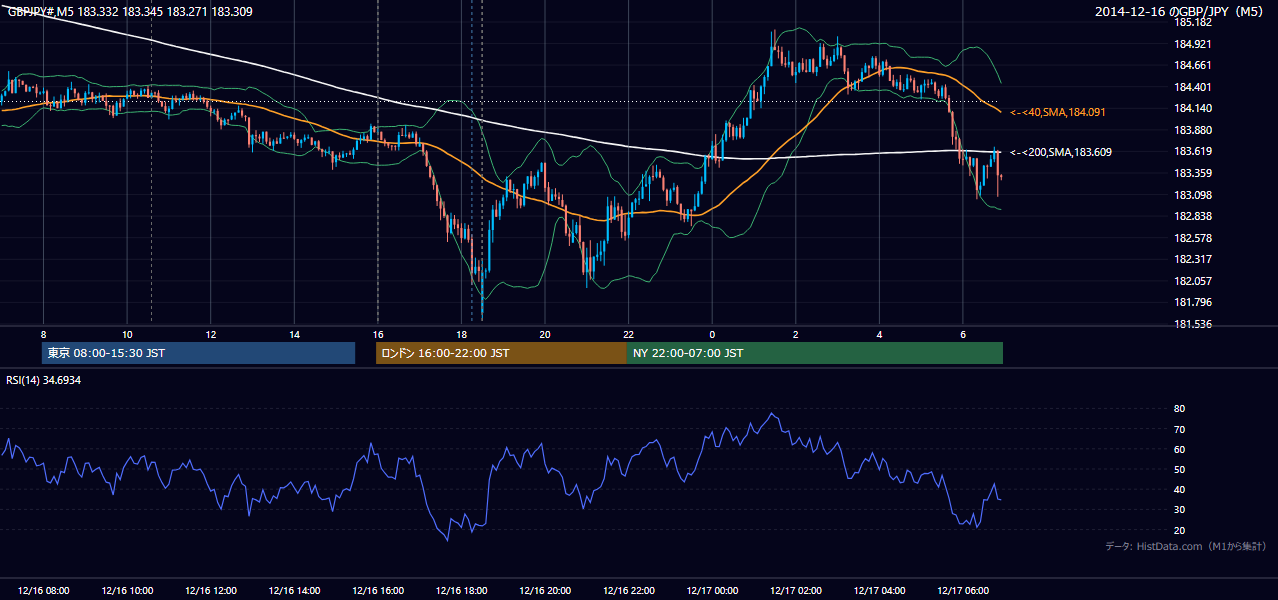This screenshot has width=1278, height=600.
Task: Click price axis label 181.536
Action: (x=1192, y=324)
